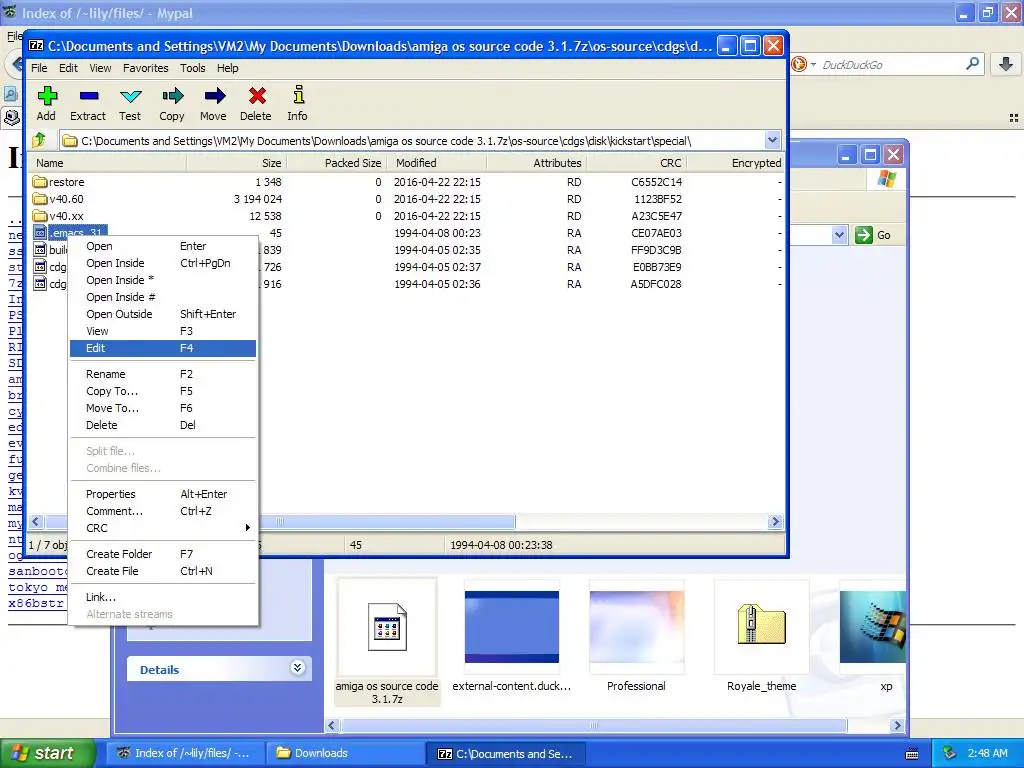Image resolution: width=1024 pixels, height=768 pixels.
Task: Select the restore folder icon
Action: coord(40,182)
